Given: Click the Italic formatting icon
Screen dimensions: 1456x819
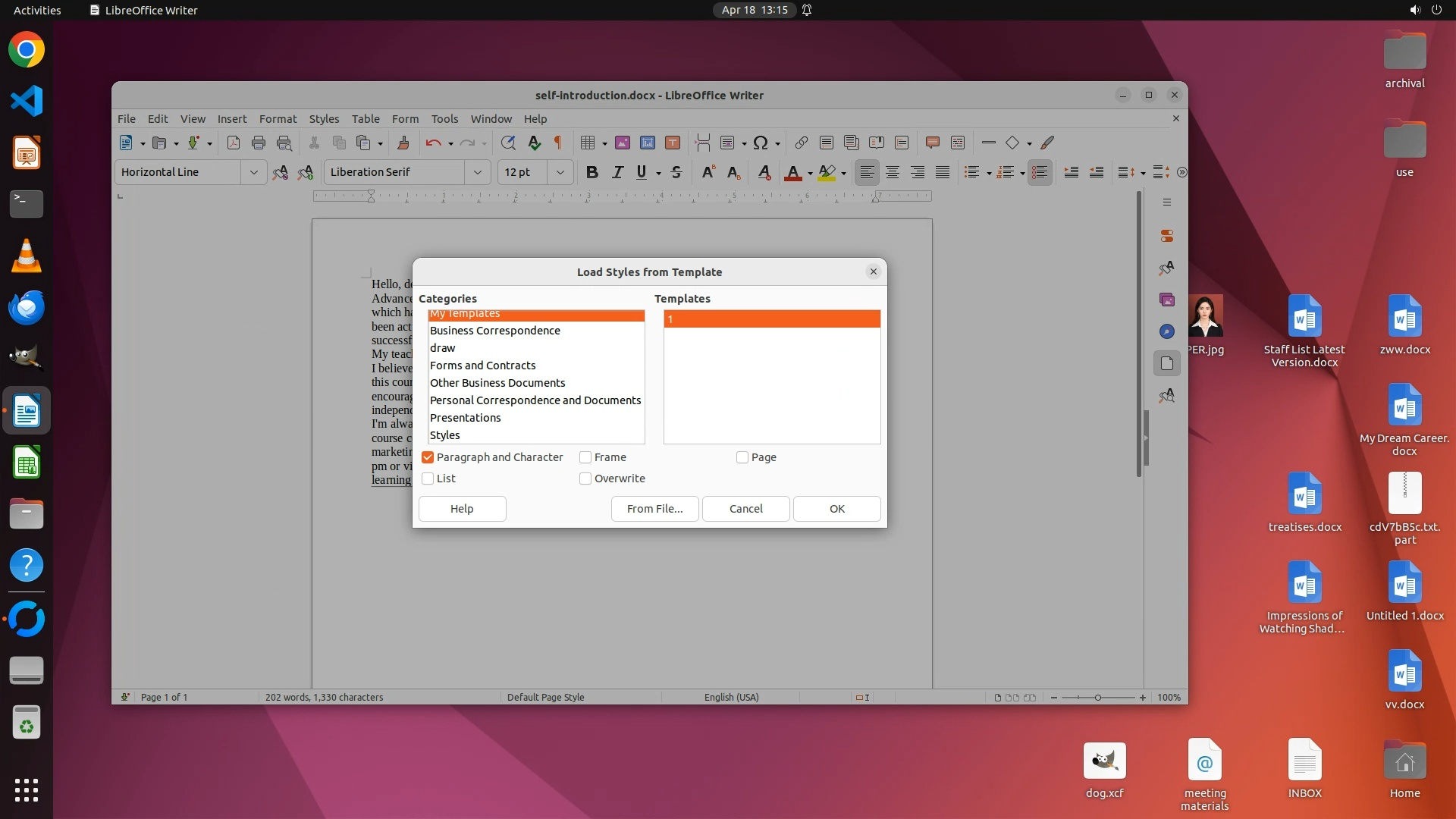Looking at the screenshot, I should 617,172.
